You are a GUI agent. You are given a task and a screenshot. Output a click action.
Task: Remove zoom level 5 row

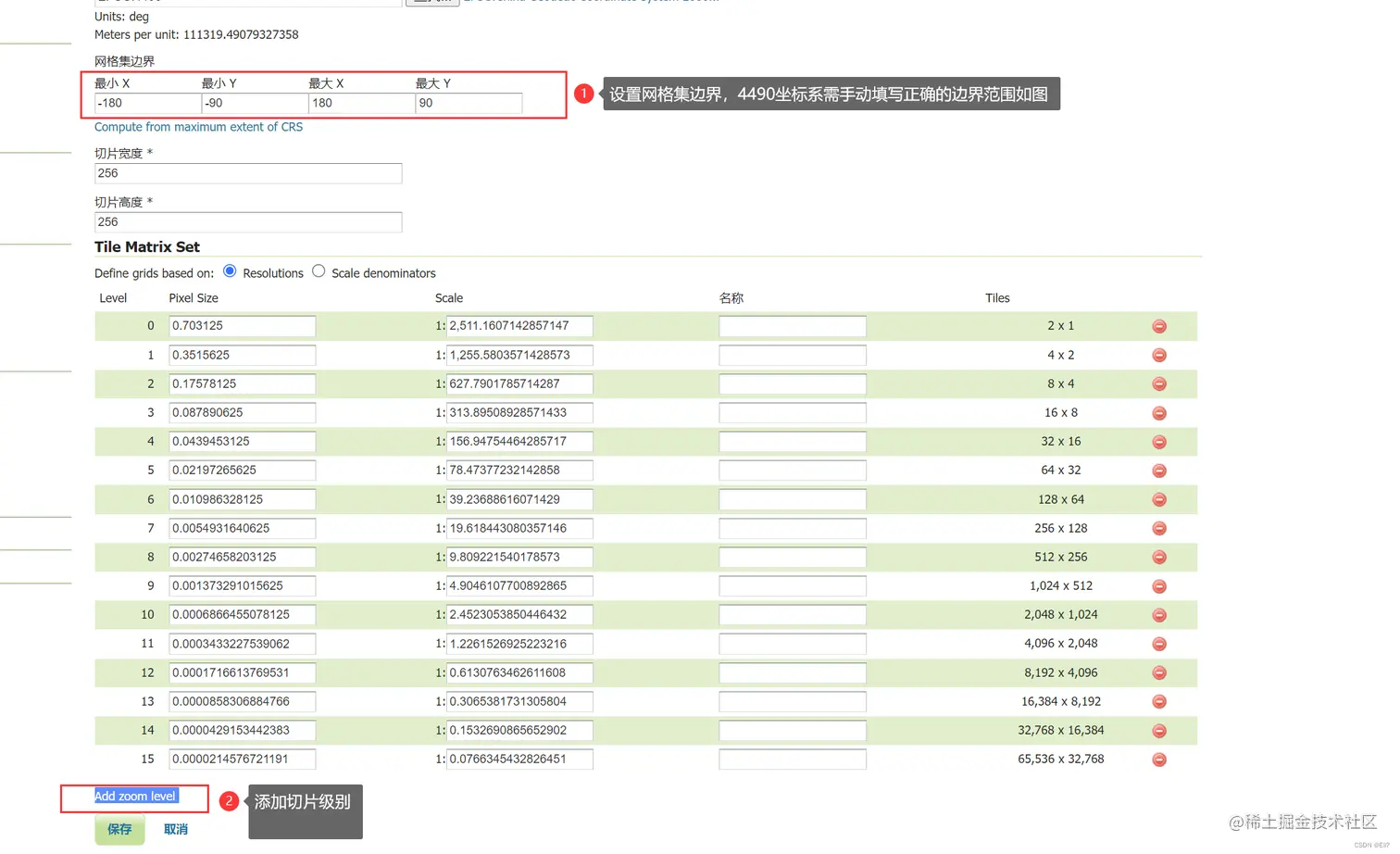[x=1158, y=471]
